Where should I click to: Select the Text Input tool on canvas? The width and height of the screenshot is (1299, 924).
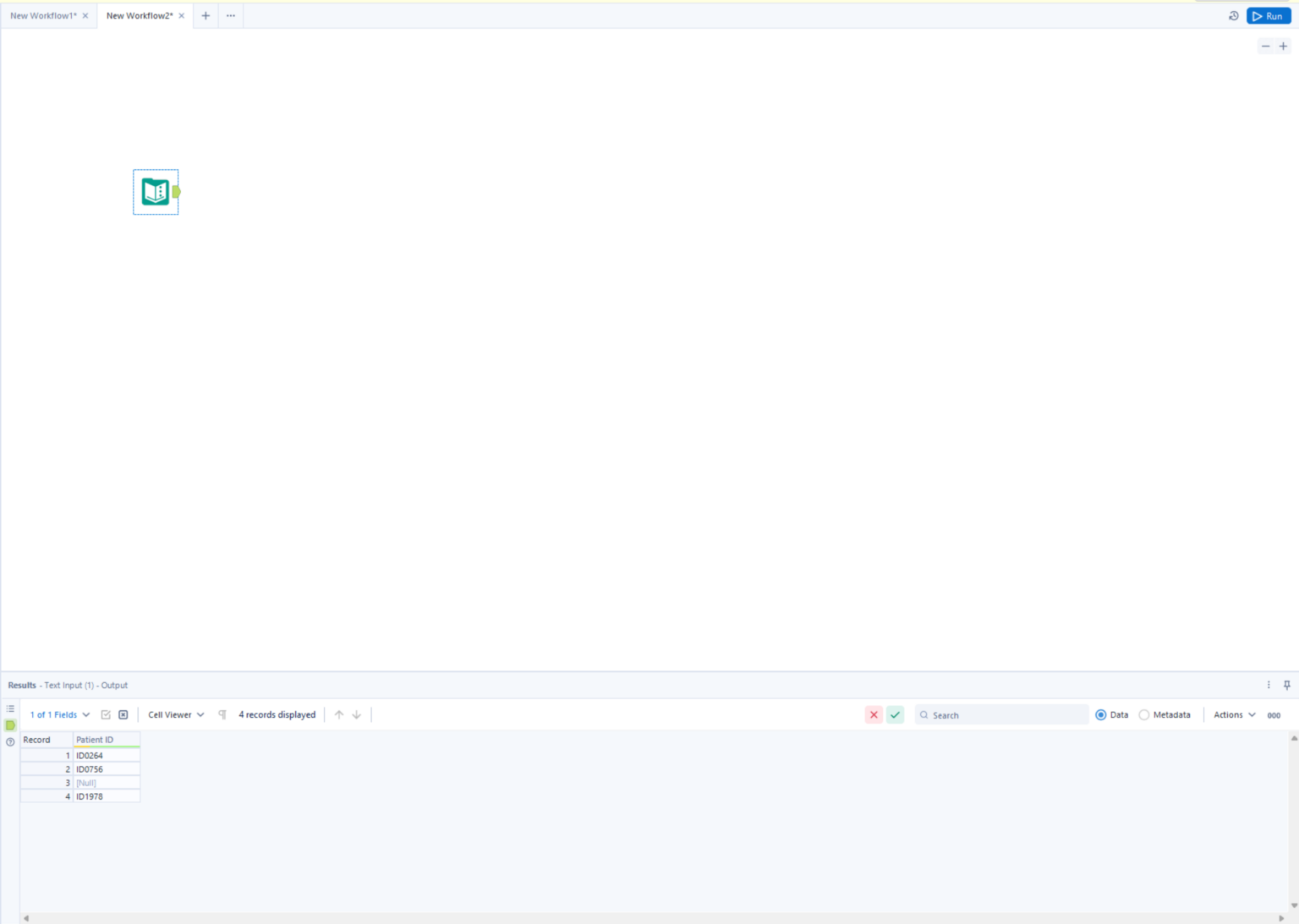(156, 192)
